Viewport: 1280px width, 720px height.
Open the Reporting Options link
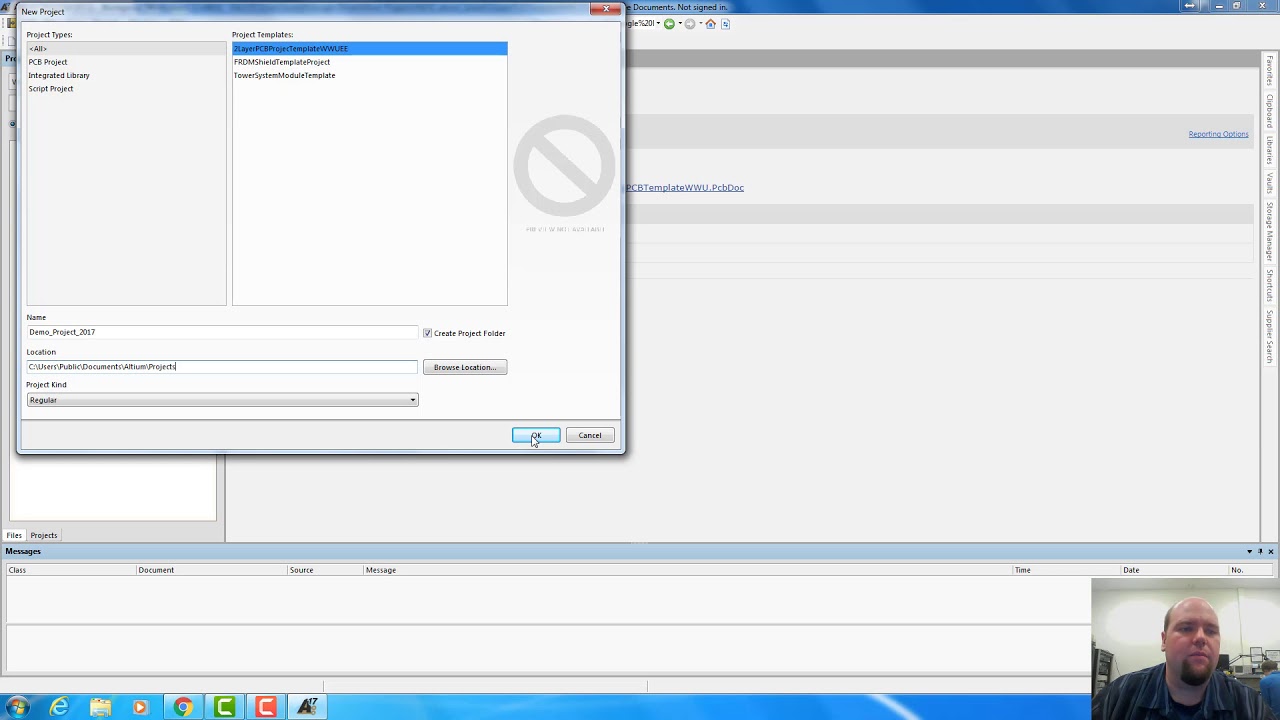(1218, 134)
